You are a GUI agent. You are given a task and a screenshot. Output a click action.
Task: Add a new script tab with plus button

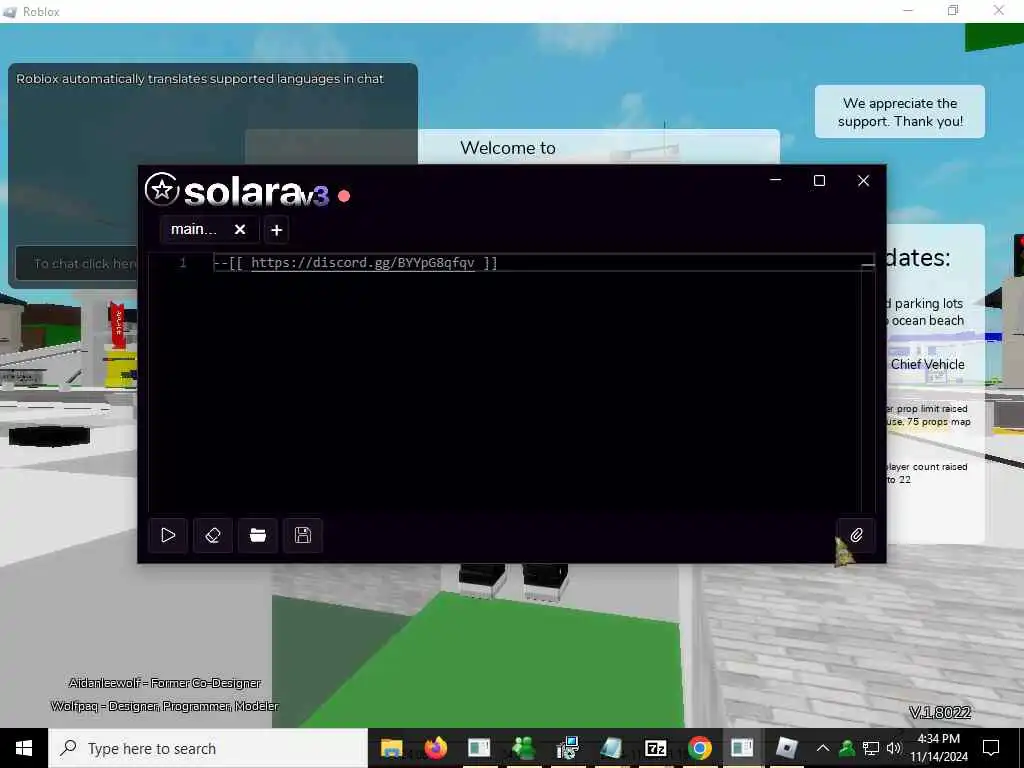(276, 230)
